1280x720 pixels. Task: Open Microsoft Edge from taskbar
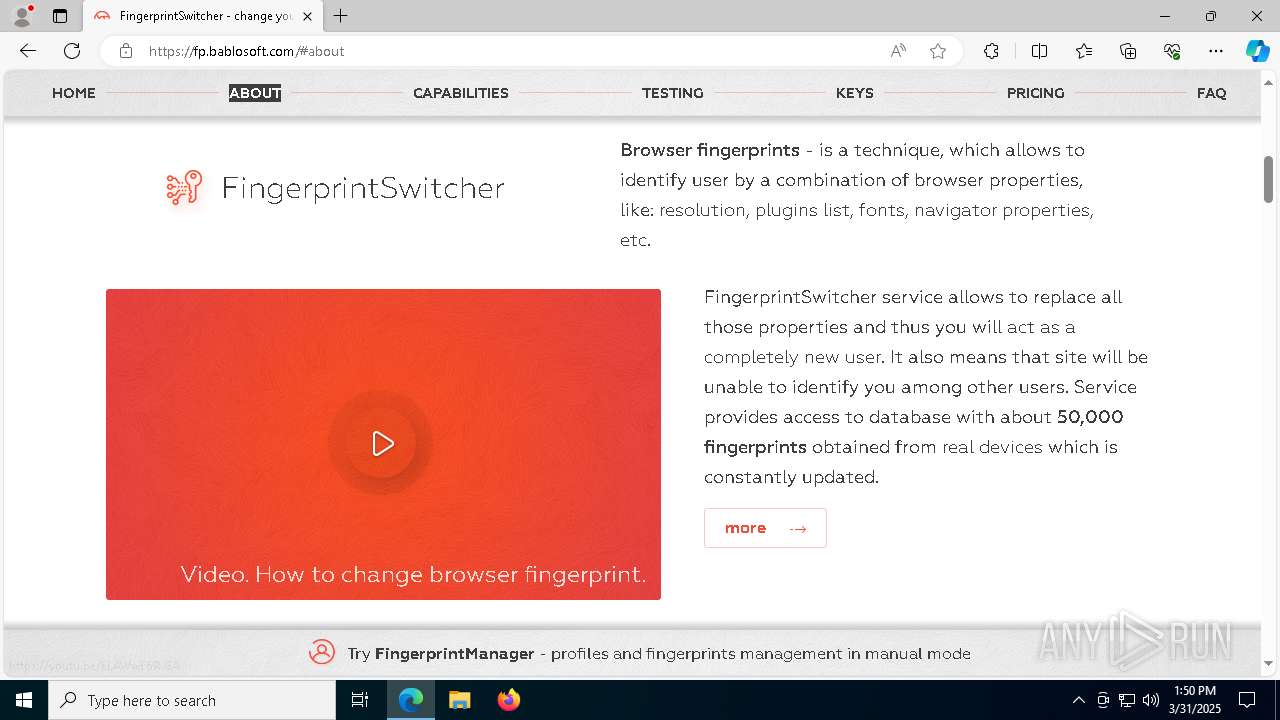[x=411, y=700]
